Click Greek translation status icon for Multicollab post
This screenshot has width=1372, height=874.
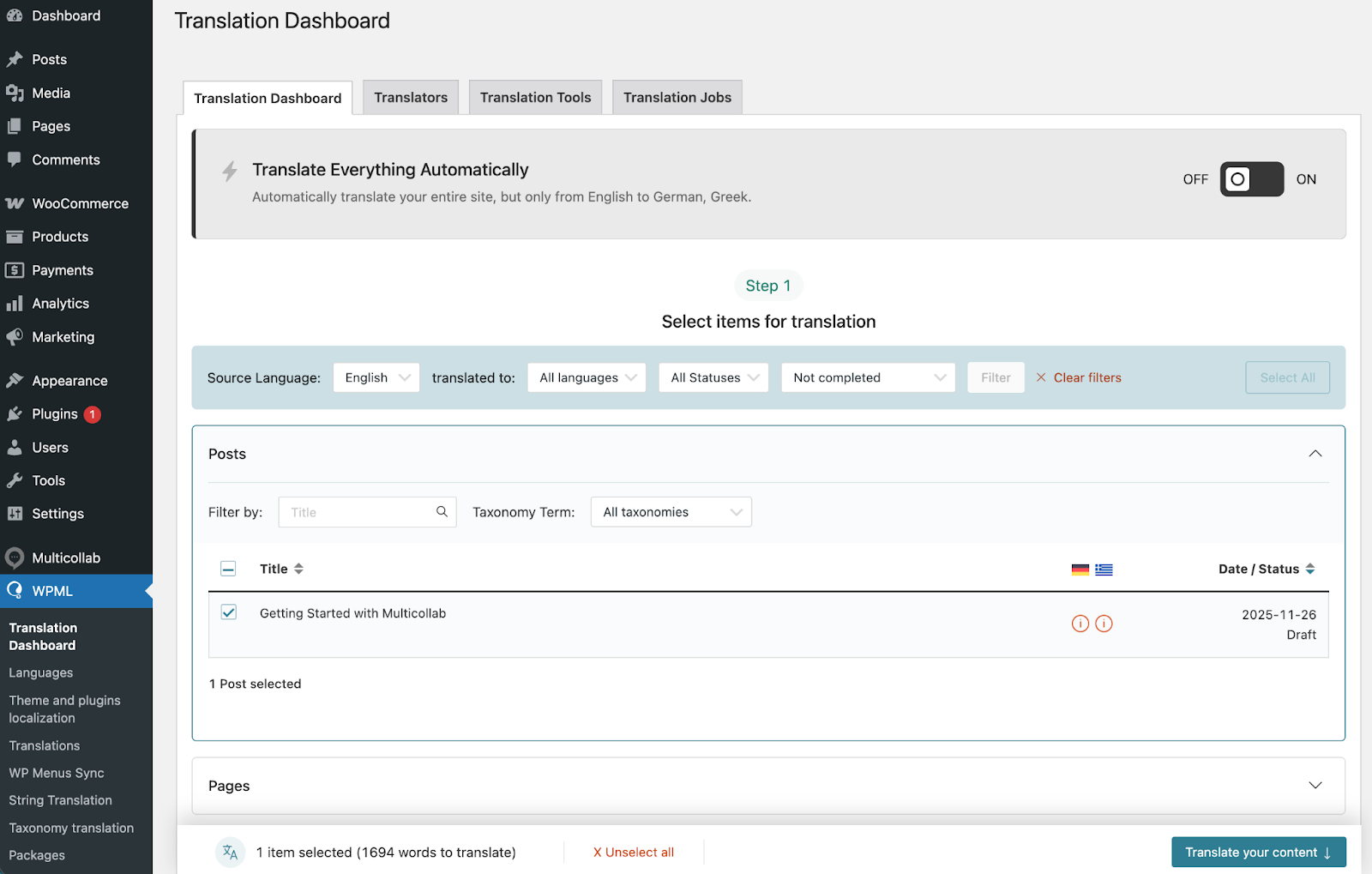[x=1104, y=624]
